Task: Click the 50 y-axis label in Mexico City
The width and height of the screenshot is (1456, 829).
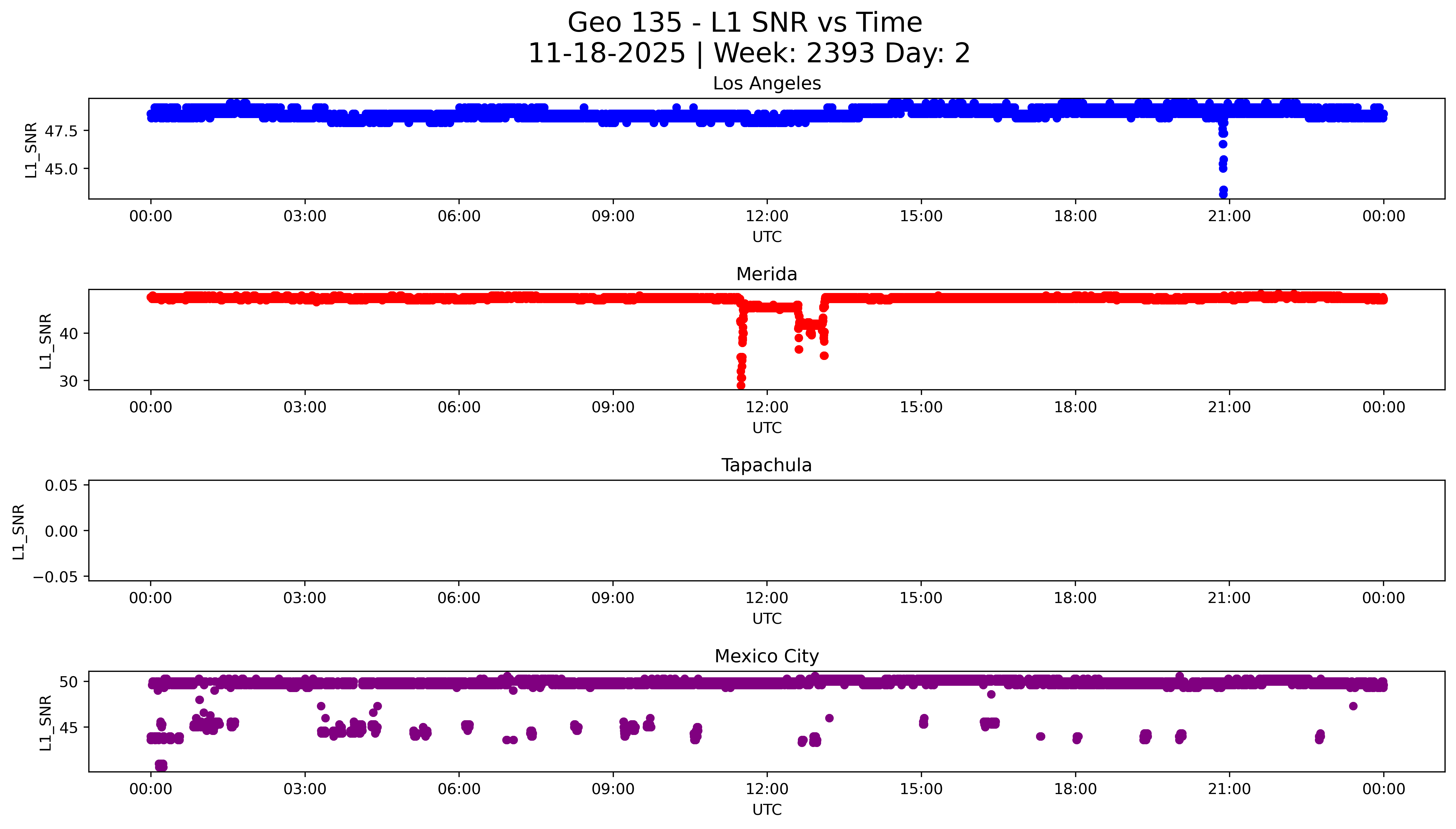Action: point(68,681)
